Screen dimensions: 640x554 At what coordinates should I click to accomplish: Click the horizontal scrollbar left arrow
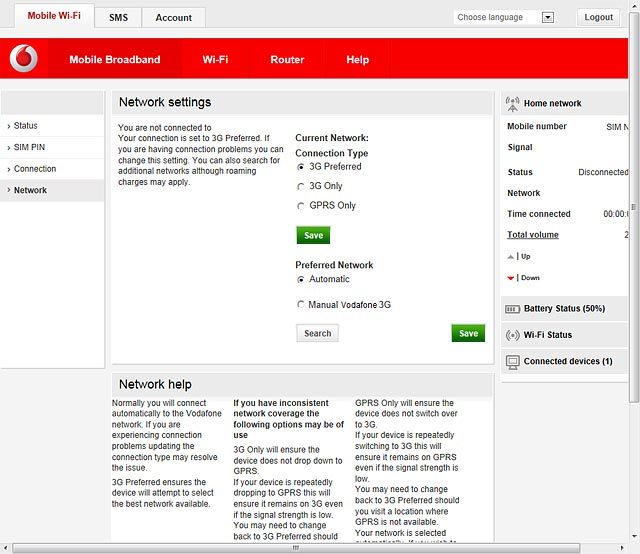(5, 548)
